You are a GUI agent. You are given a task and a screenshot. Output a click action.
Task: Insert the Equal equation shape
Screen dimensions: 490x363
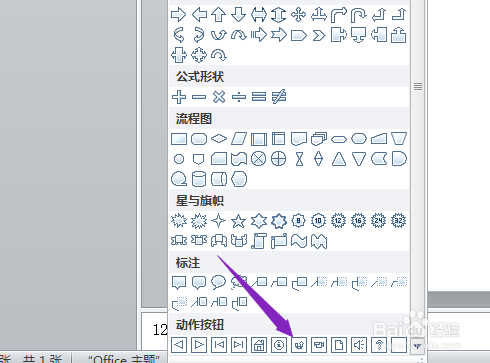259,97
